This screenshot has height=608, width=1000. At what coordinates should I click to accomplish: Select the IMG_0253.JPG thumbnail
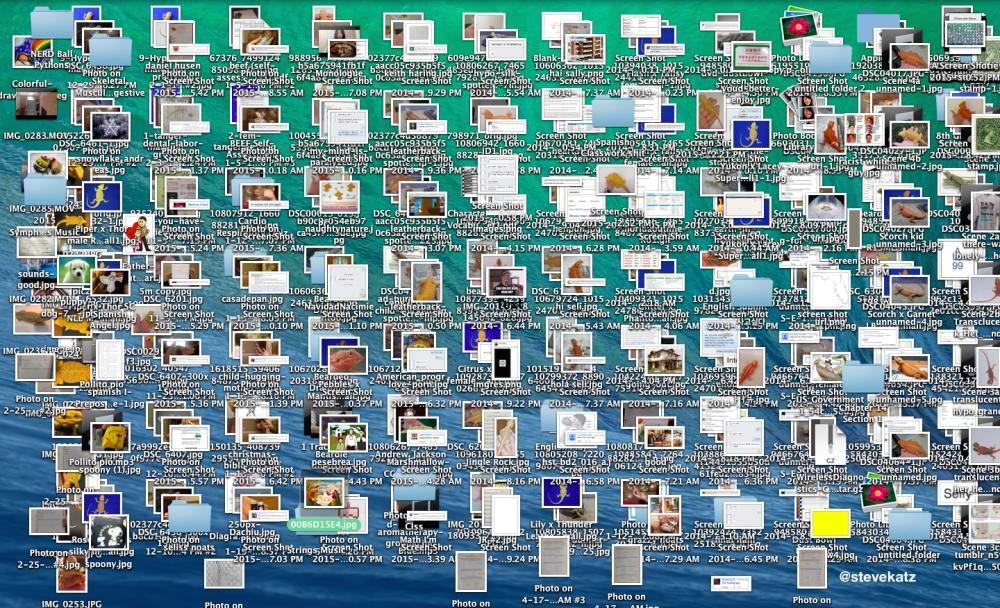click(x=72, y=575)
